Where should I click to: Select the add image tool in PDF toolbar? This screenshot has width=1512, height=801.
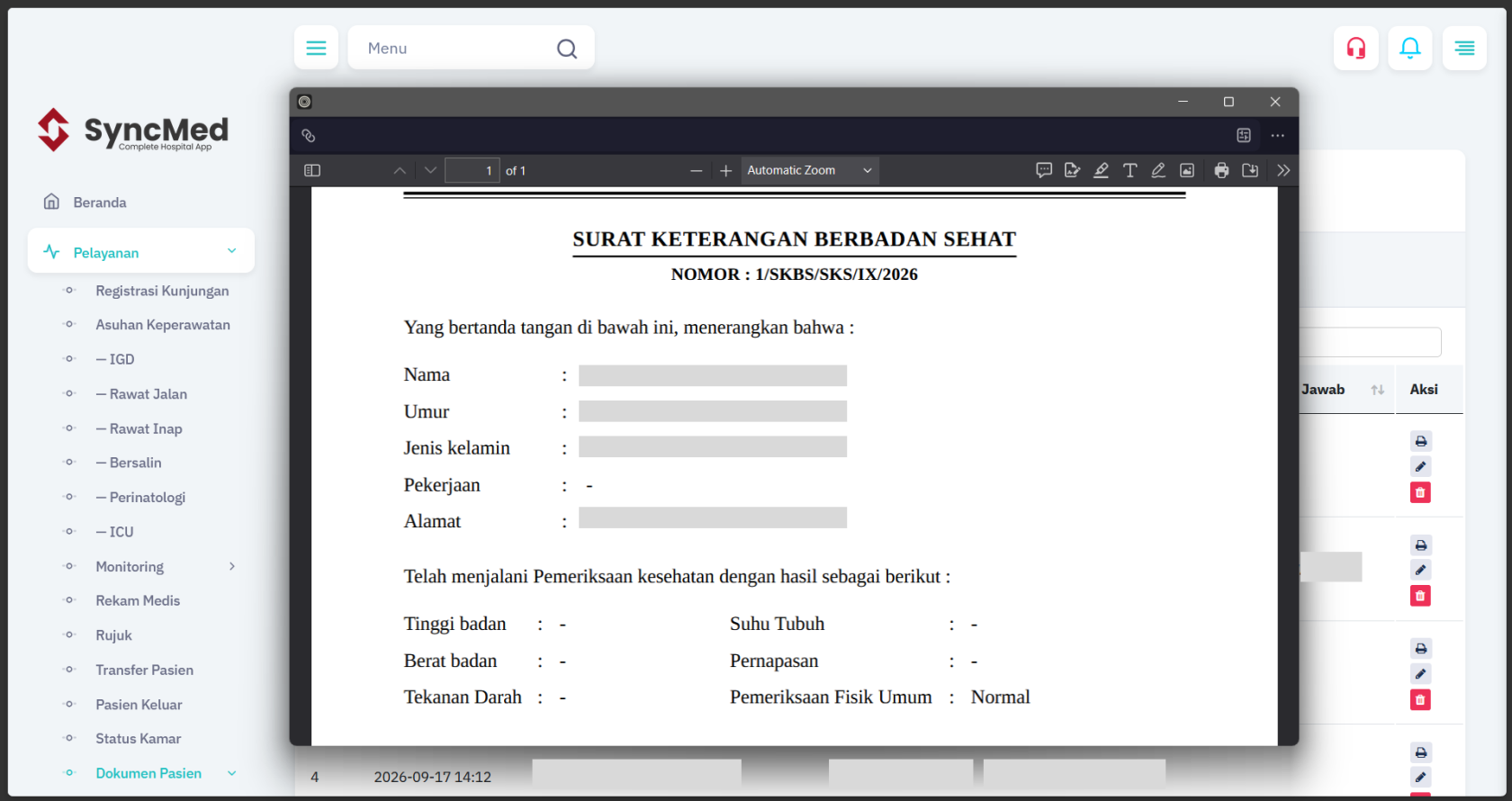(1187, 170)
